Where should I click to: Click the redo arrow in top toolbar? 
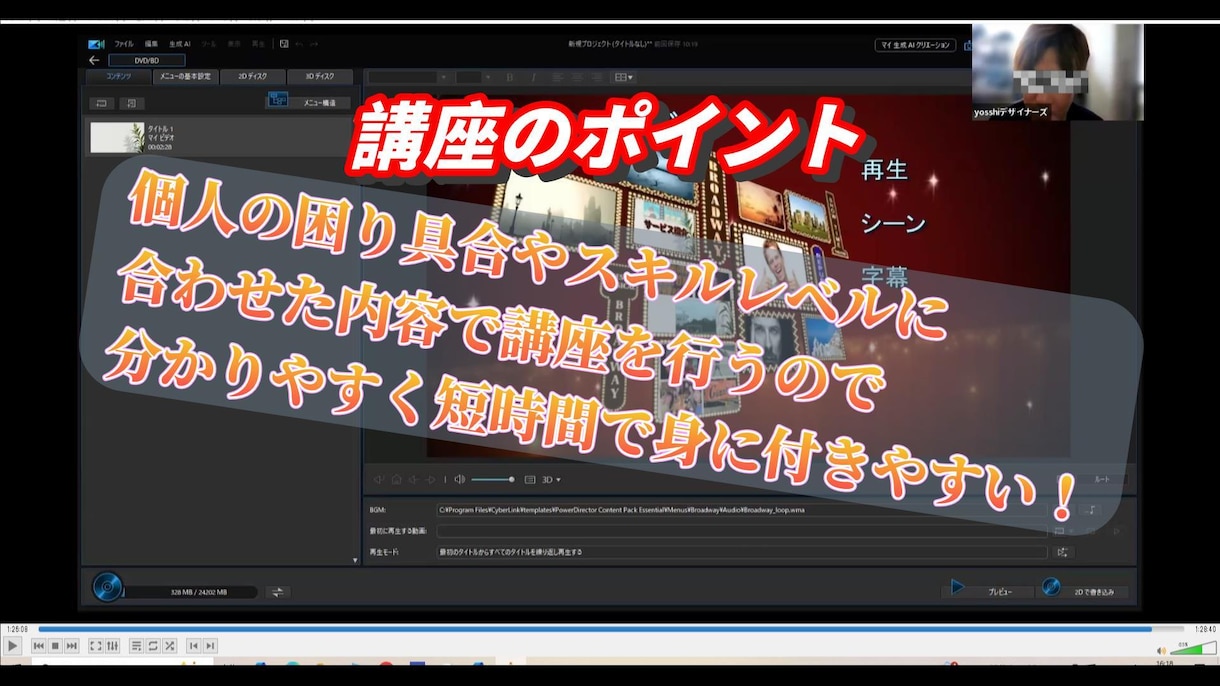314,44
